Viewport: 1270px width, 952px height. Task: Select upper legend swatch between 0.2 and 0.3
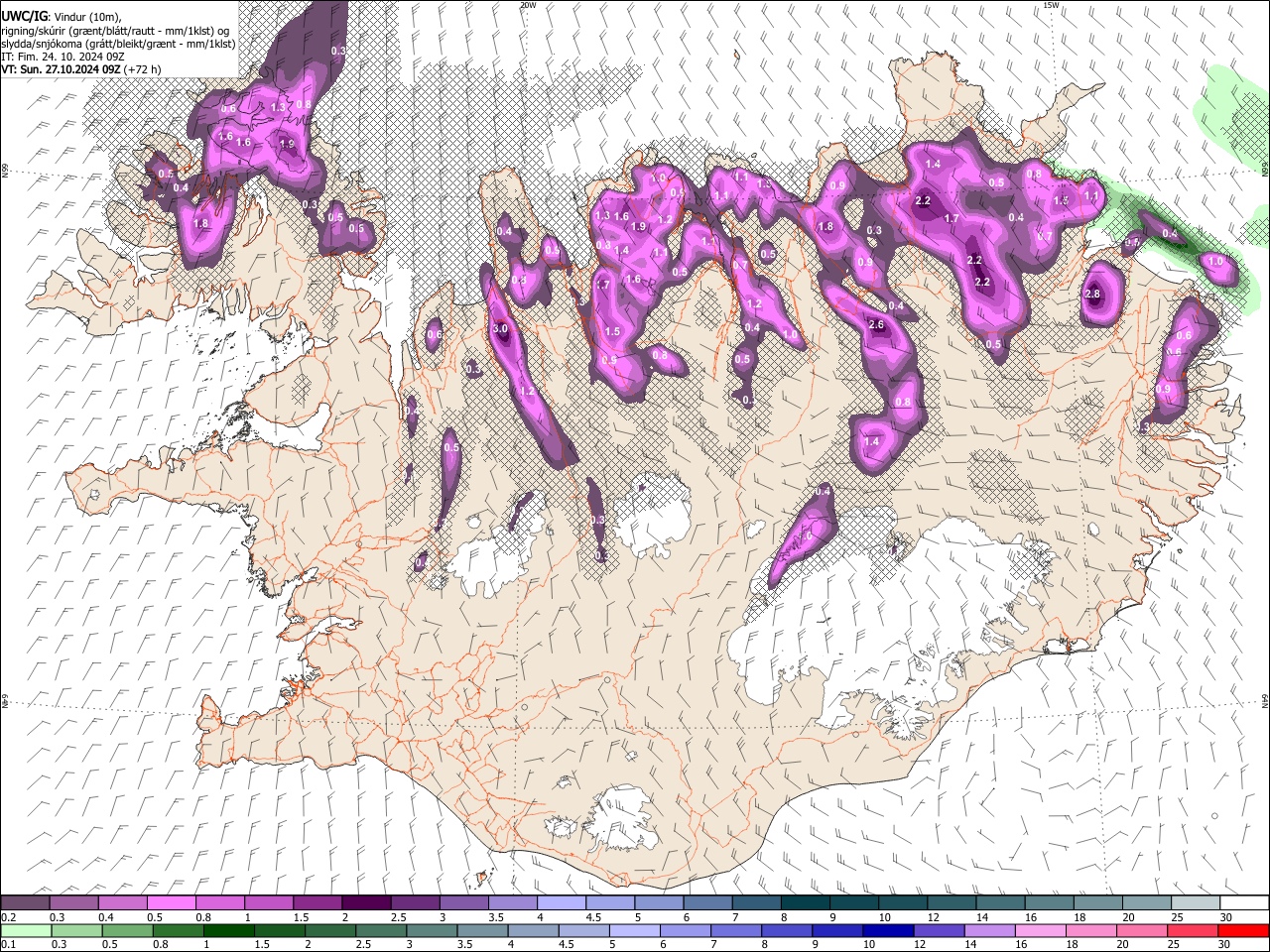point(25,903)
